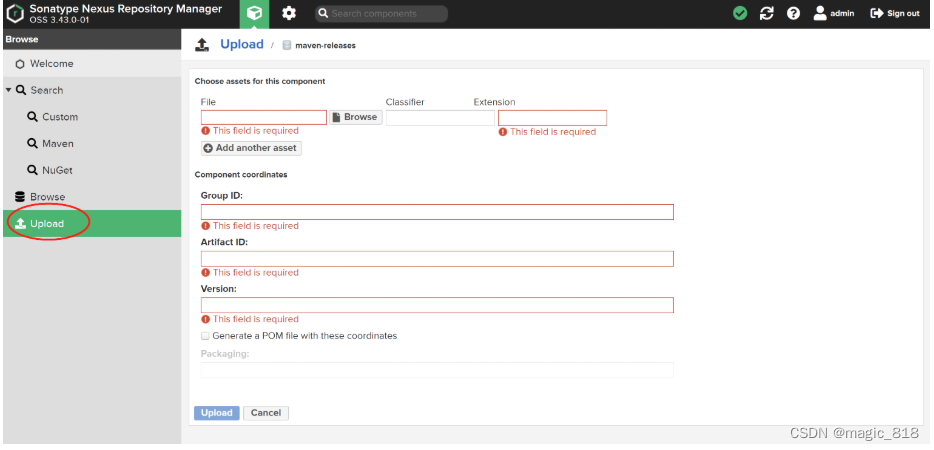Select Search in the sidebar

(46, 90)
